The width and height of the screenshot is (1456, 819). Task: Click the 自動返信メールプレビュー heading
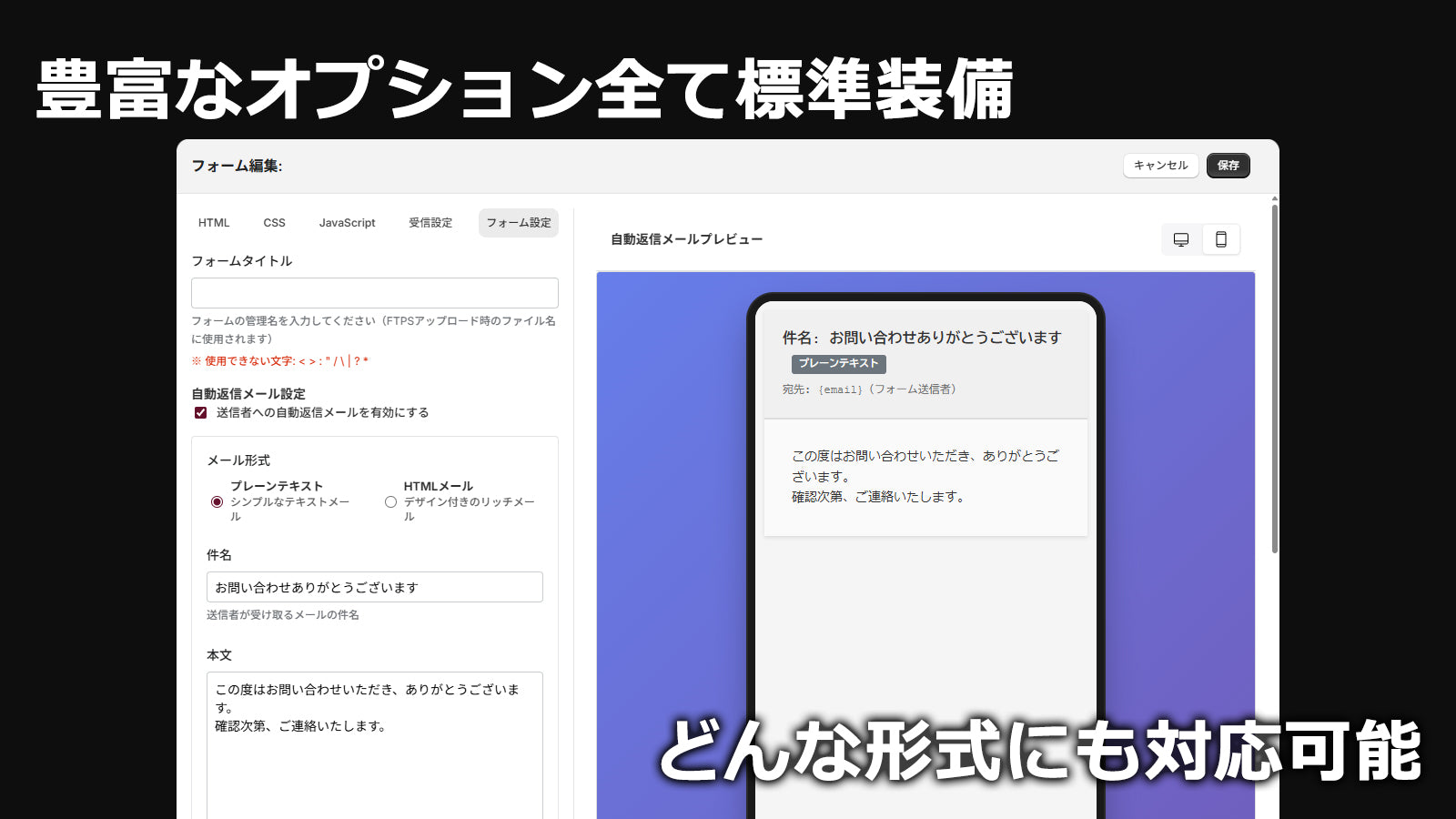point(684,239)
